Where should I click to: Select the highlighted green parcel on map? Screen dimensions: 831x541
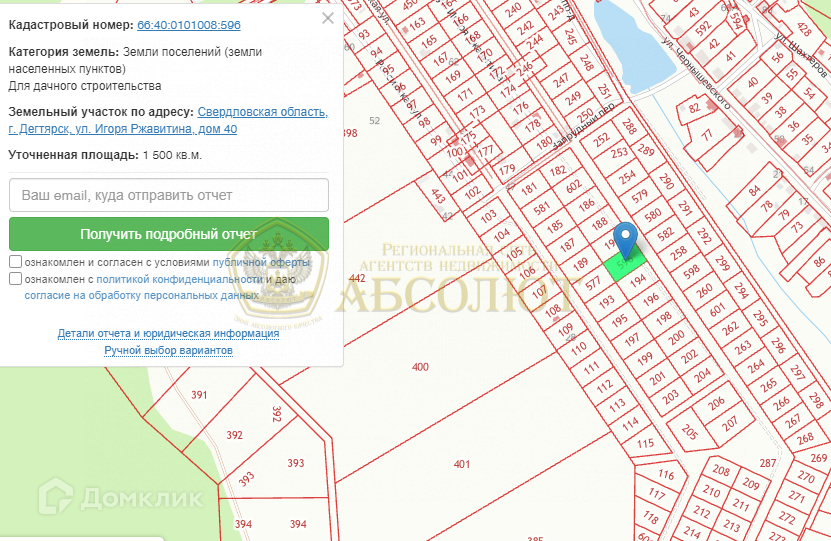(625, 265)
